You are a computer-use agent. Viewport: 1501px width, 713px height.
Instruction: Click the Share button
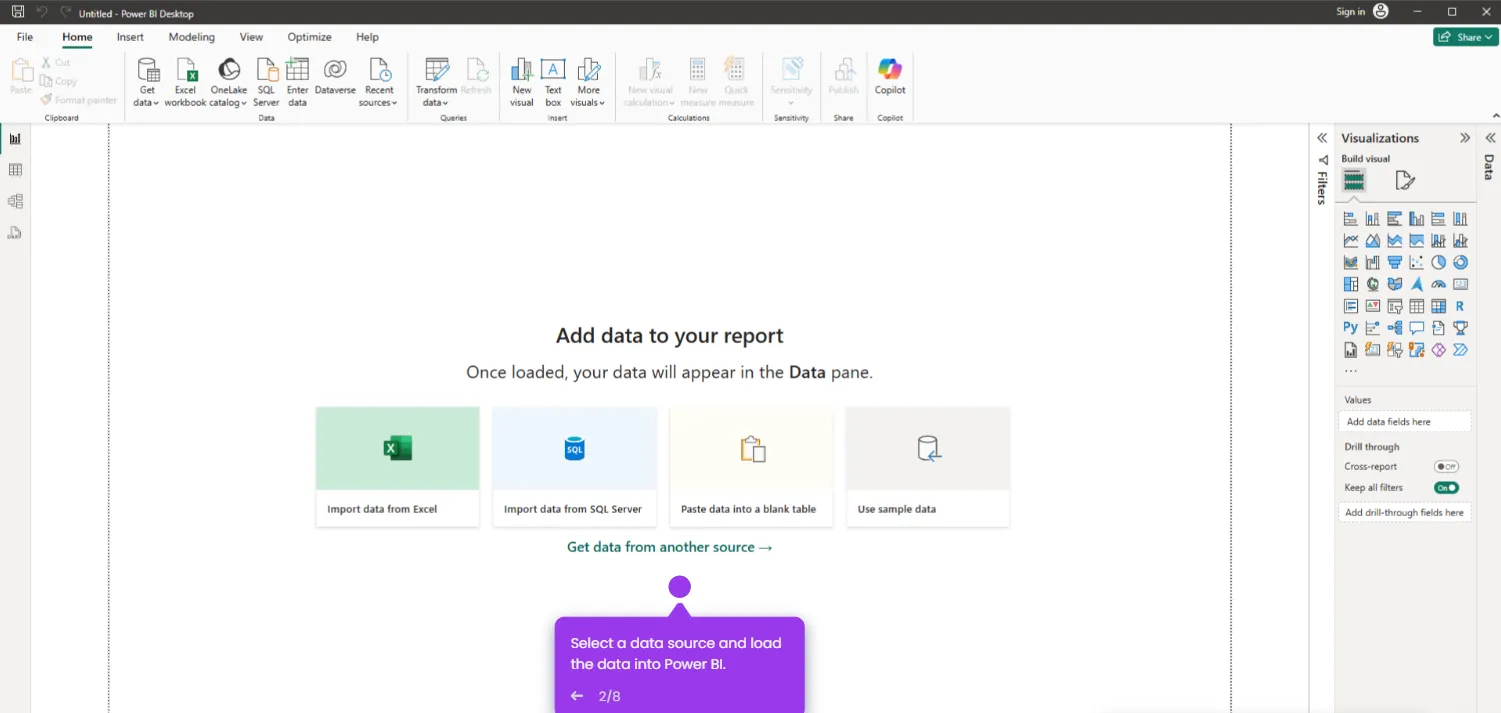pos(1465,37)
